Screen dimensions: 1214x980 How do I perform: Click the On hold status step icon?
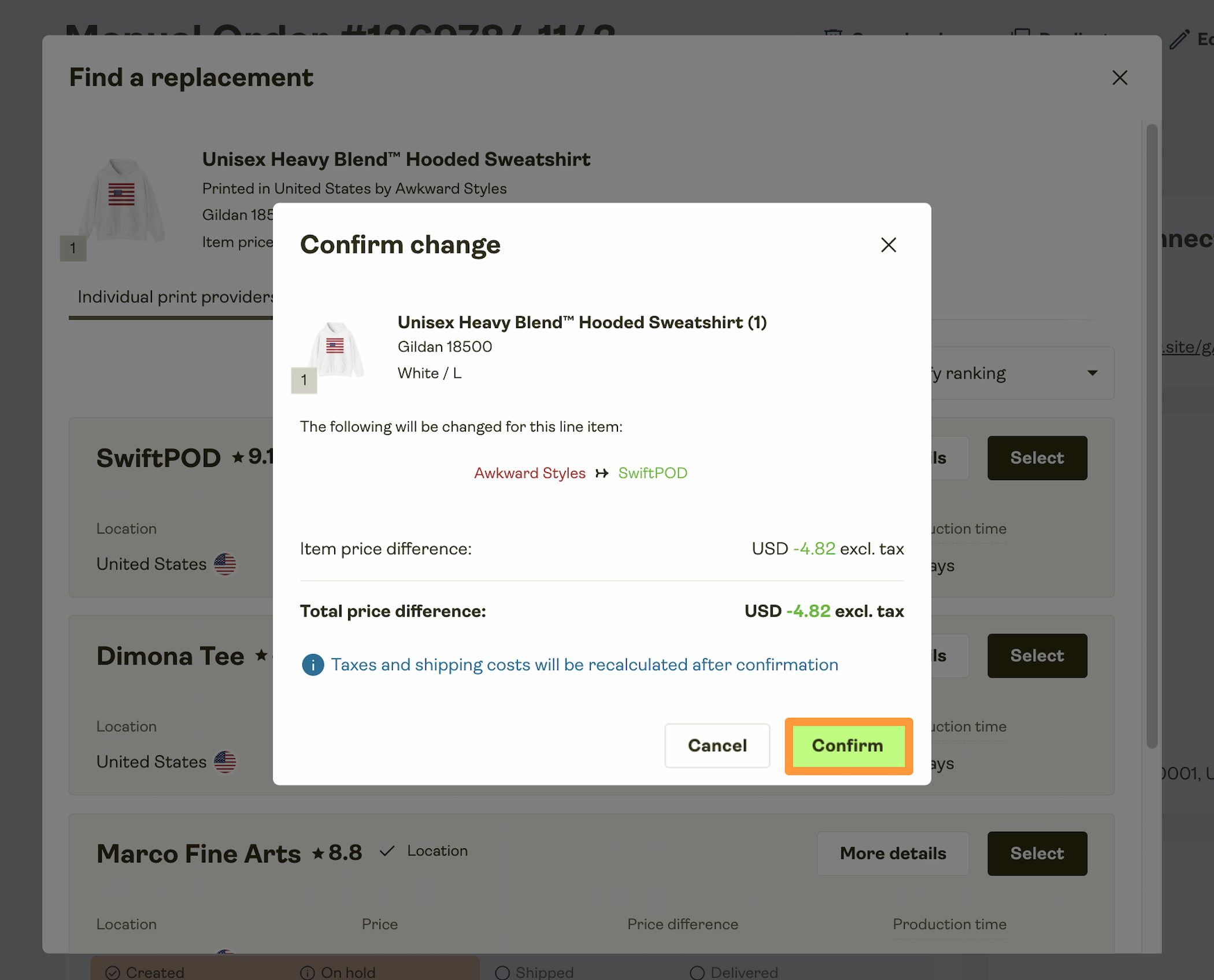pos(308,973)
